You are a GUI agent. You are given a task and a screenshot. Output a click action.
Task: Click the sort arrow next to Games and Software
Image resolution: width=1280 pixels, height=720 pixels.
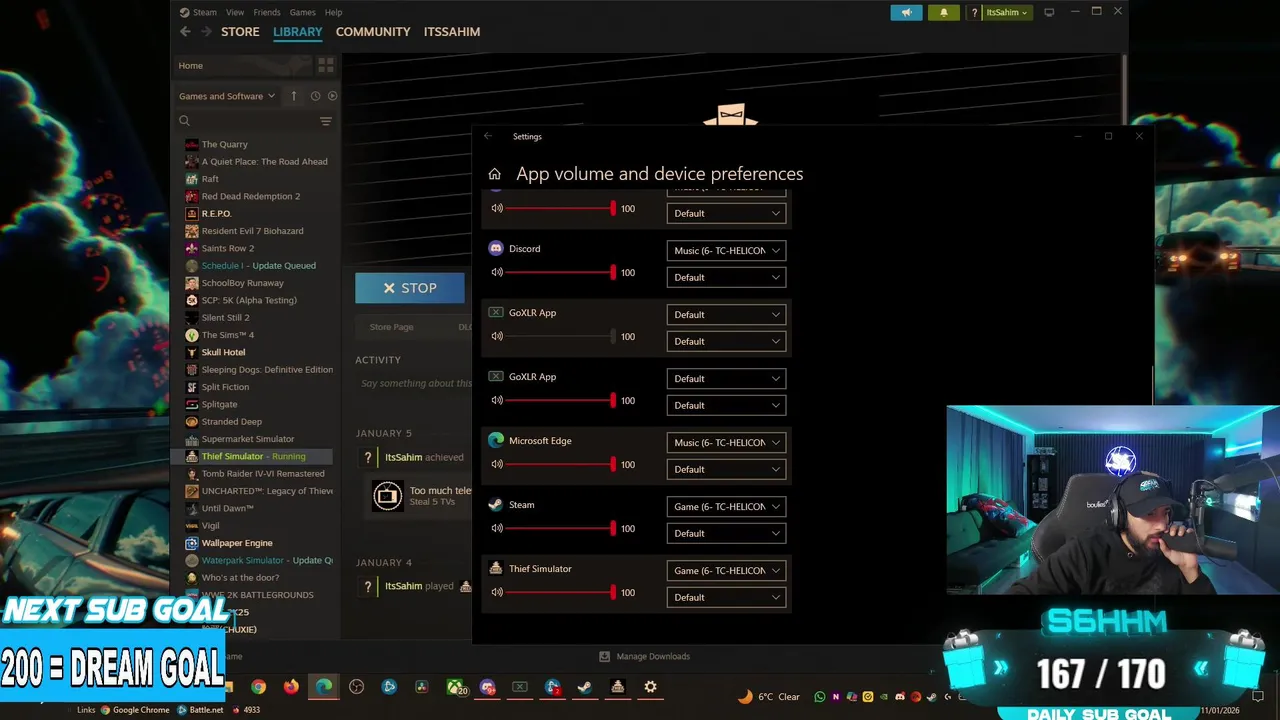293,96
